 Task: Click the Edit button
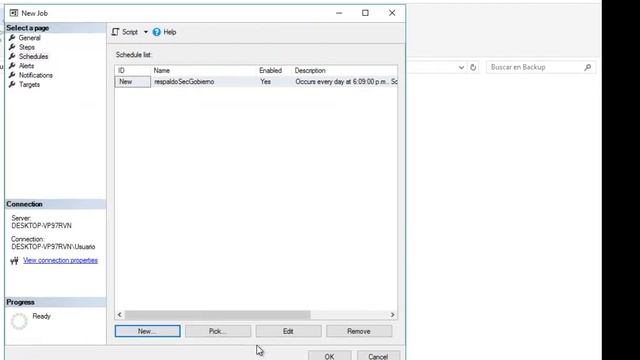coord(288,331)
